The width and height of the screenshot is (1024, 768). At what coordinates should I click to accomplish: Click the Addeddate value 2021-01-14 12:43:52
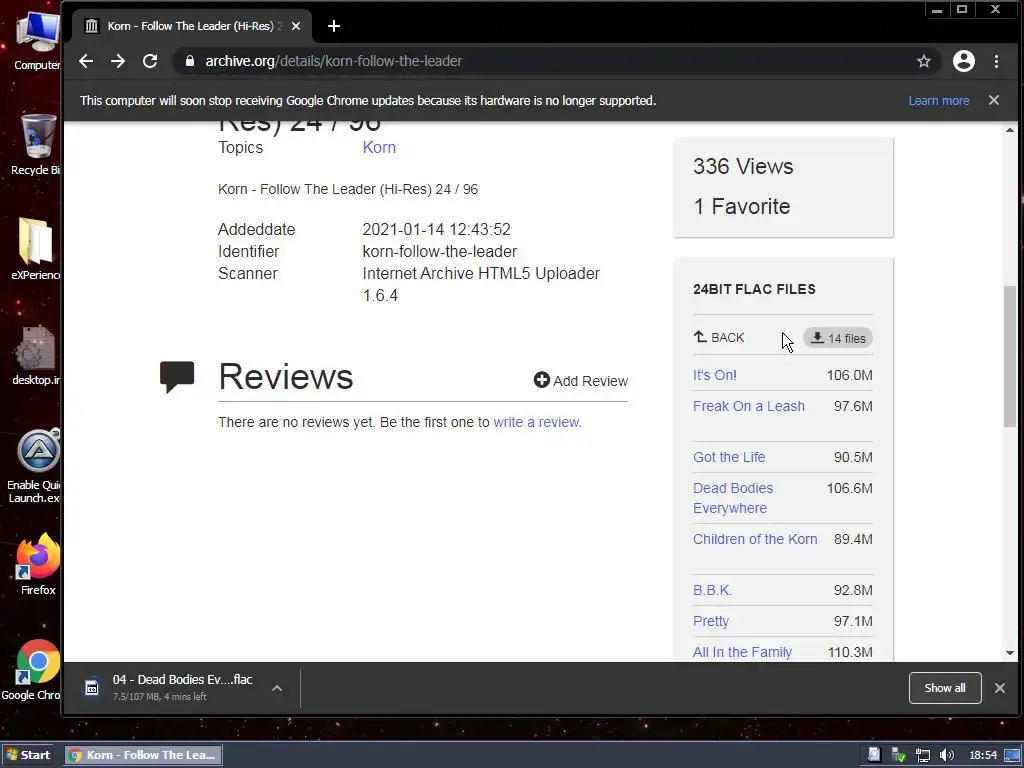pyautogui.click(x=436, y=229)
